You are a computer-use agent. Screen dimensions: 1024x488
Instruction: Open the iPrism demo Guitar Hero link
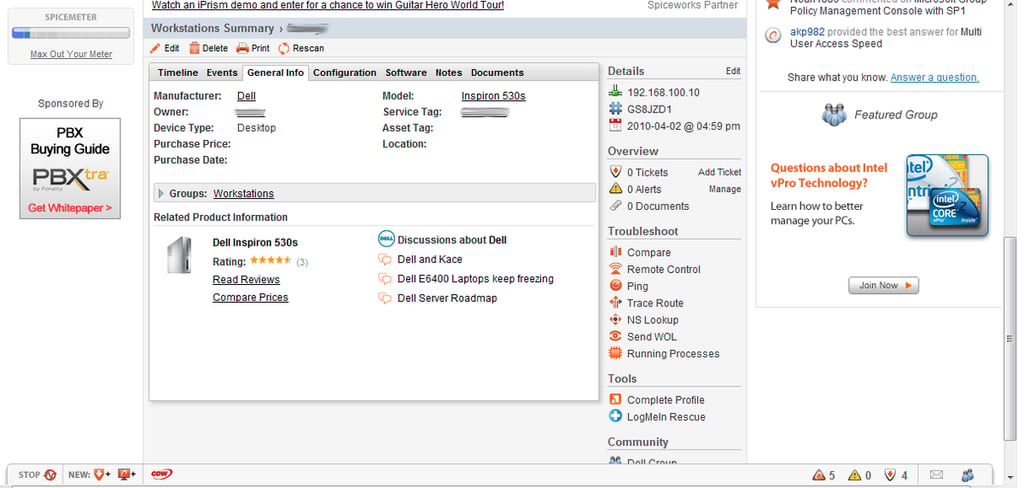[x=328, y=5]
